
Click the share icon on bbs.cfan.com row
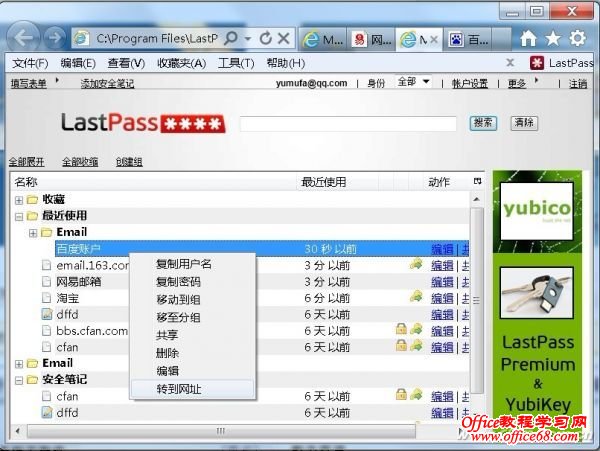pyautogui.click(x=416, y=329)
